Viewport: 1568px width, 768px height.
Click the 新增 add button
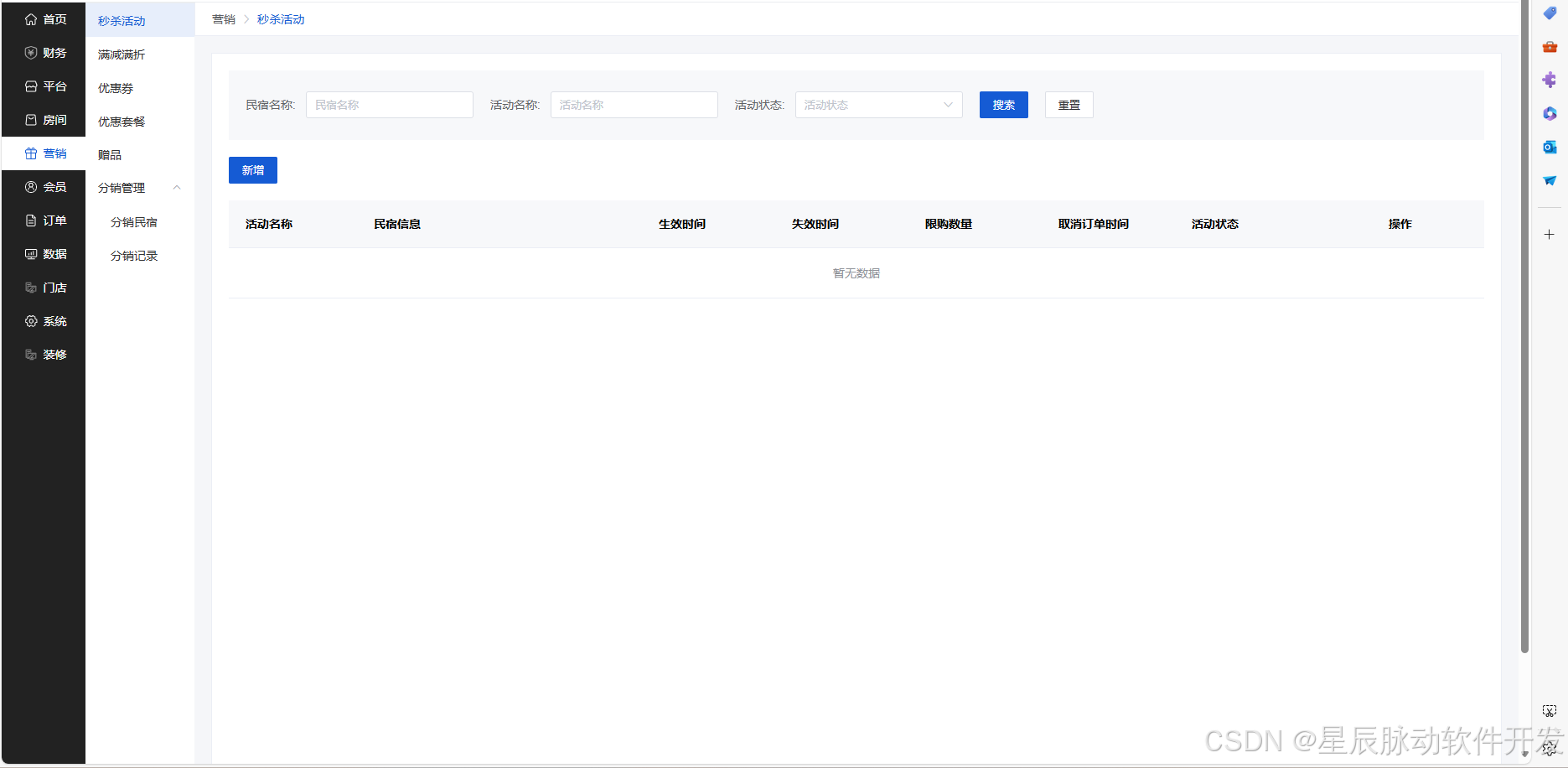(x=253, y=170)
